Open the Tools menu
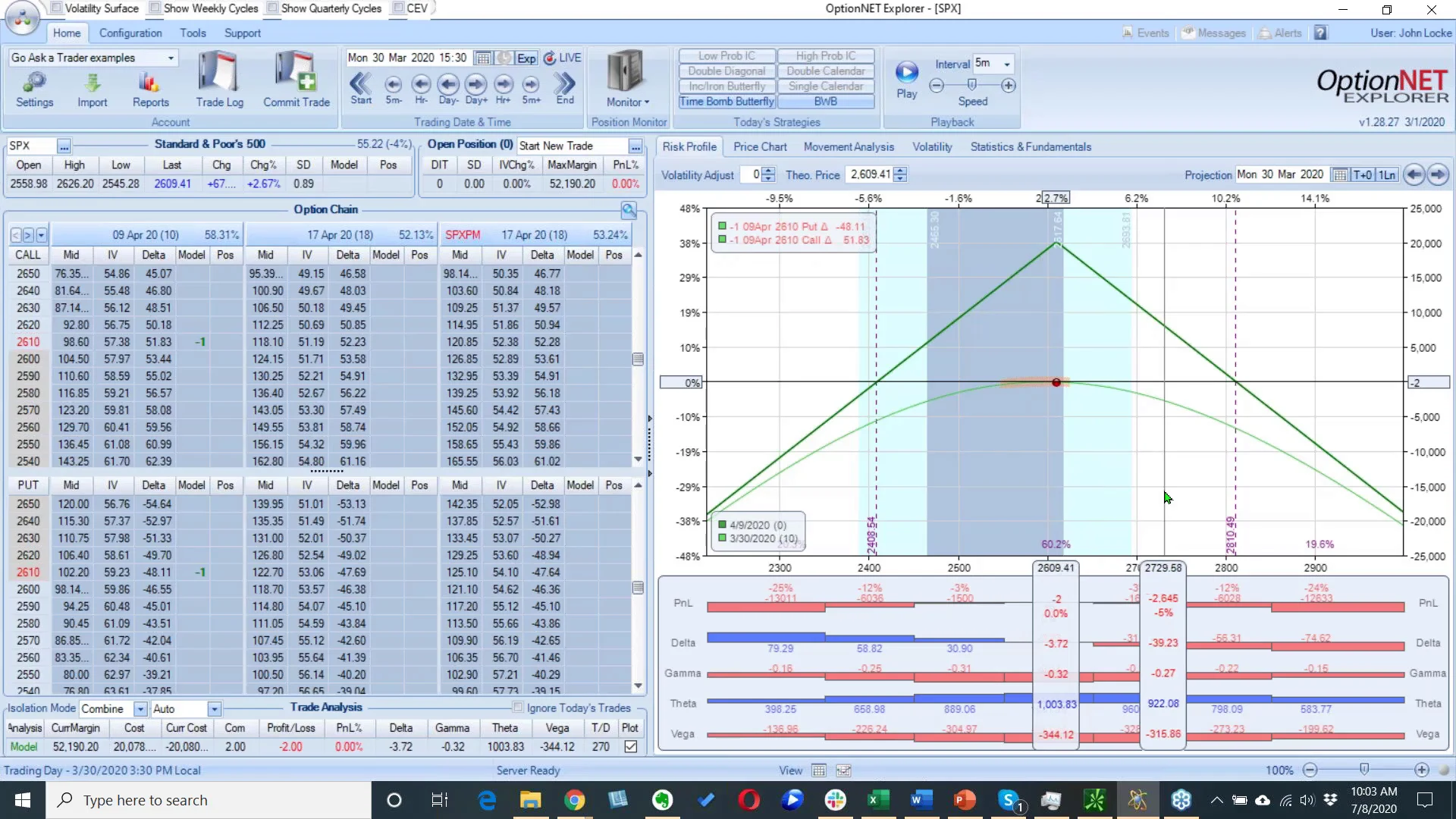Viewport: 1456px width, 819px height. [x=193, y=33]
